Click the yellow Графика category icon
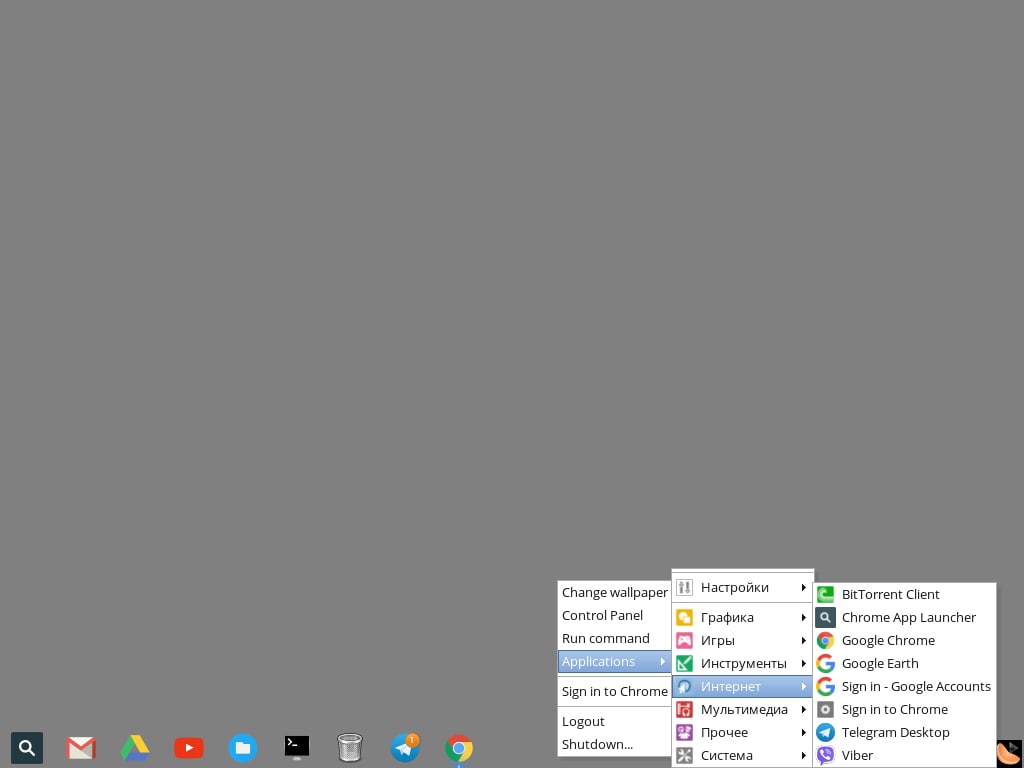This screenshot has width=1024, height=768. click(x=684, y=617)
